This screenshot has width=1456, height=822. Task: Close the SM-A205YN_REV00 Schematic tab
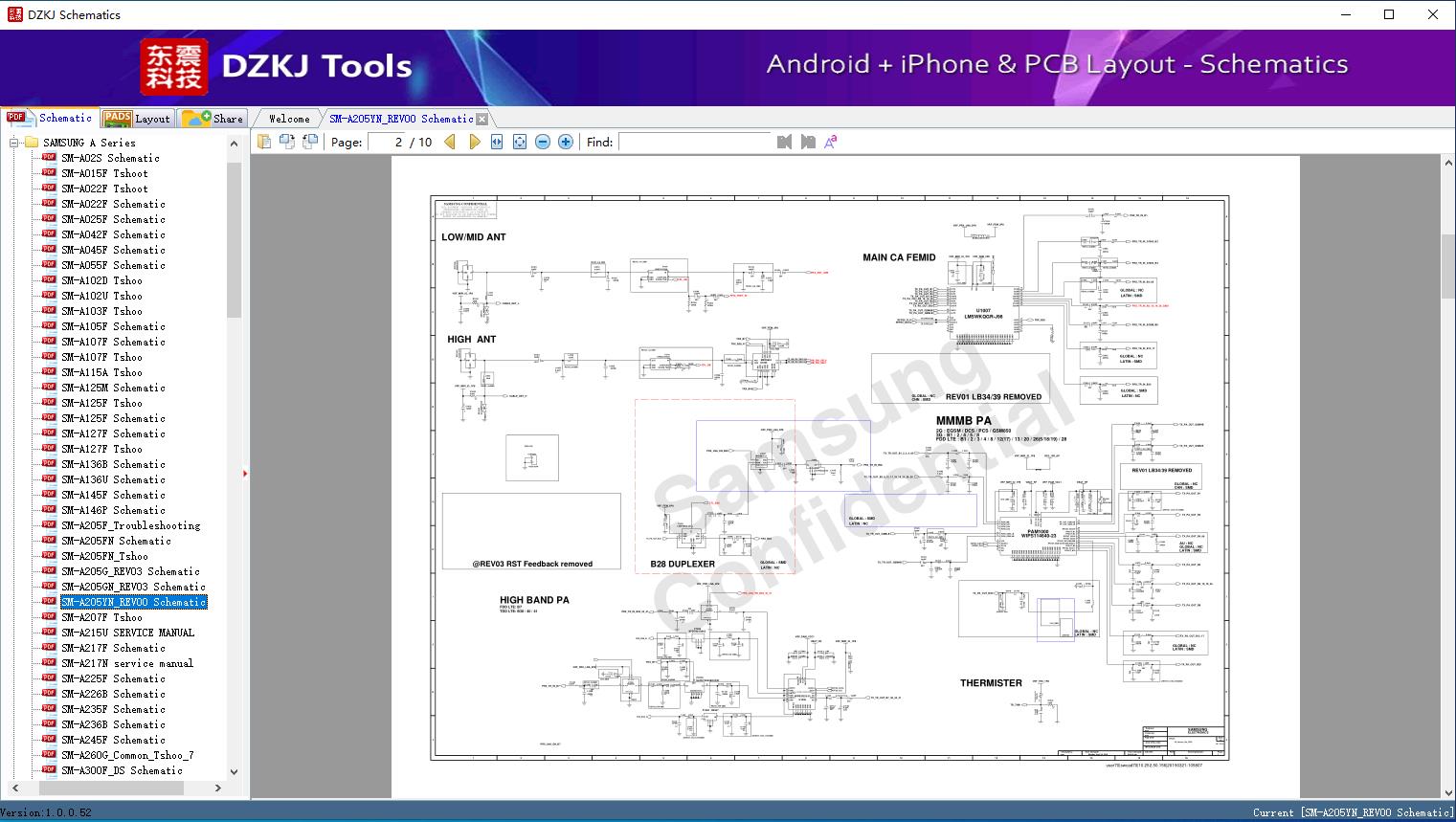click(482, 119)
